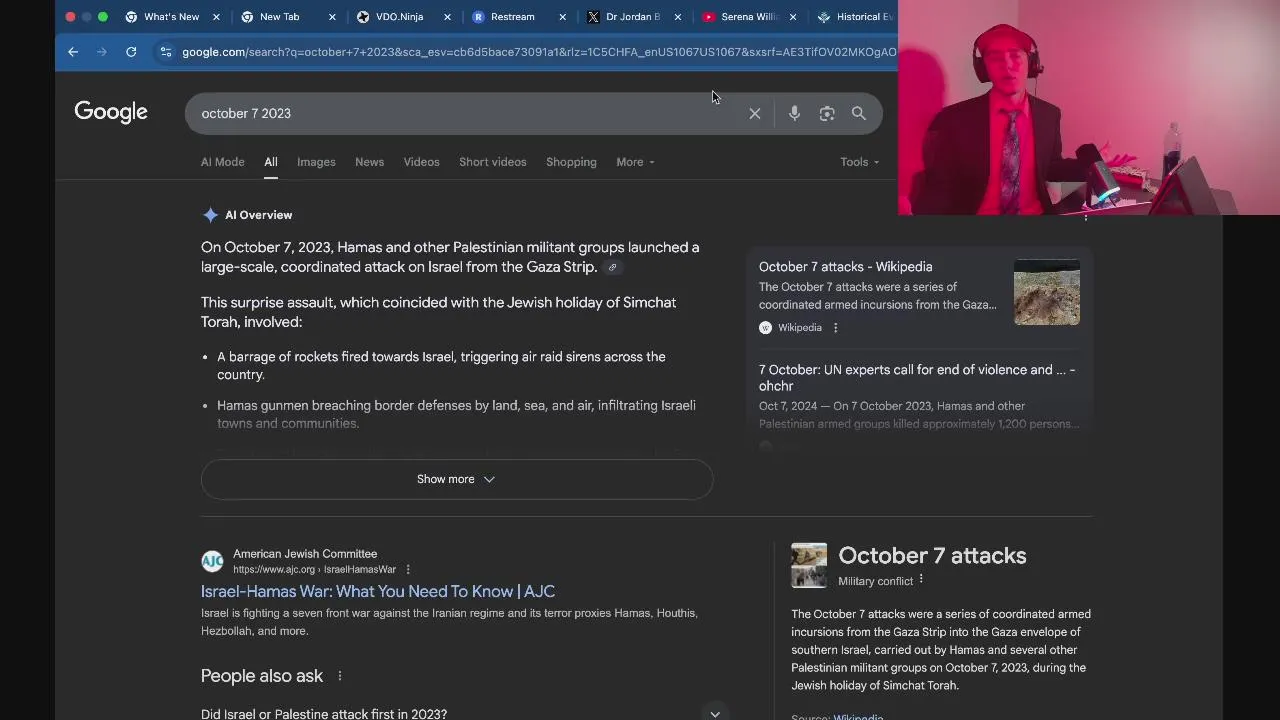The image size is (1280, 720).
Task: Select the Images search filter
Action: point(316,162)
